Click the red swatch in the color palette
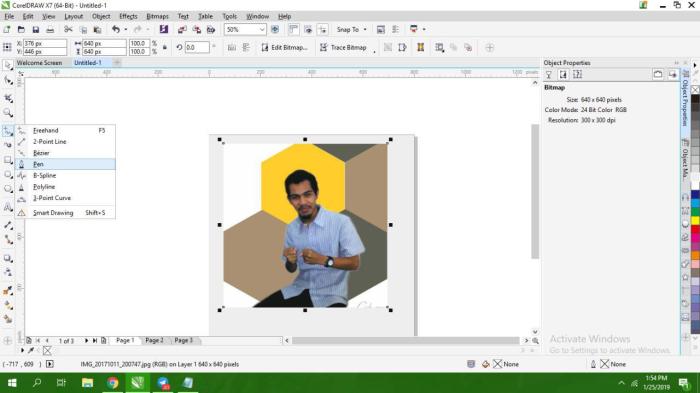The width and height of the screenshot is (700, 393). click(x=695, y=230)
